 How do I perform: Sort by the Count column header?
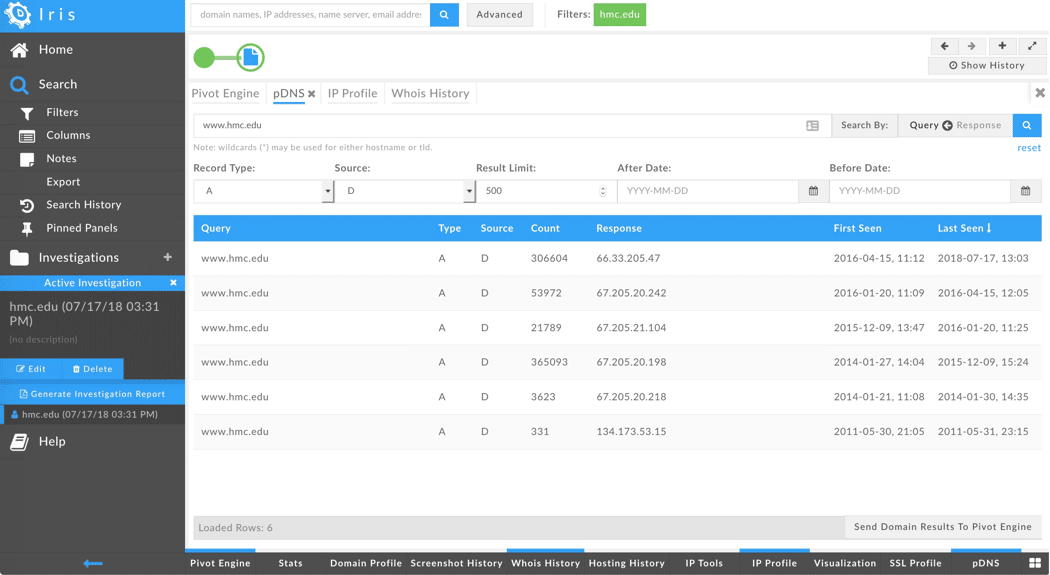tap(545, 228)
